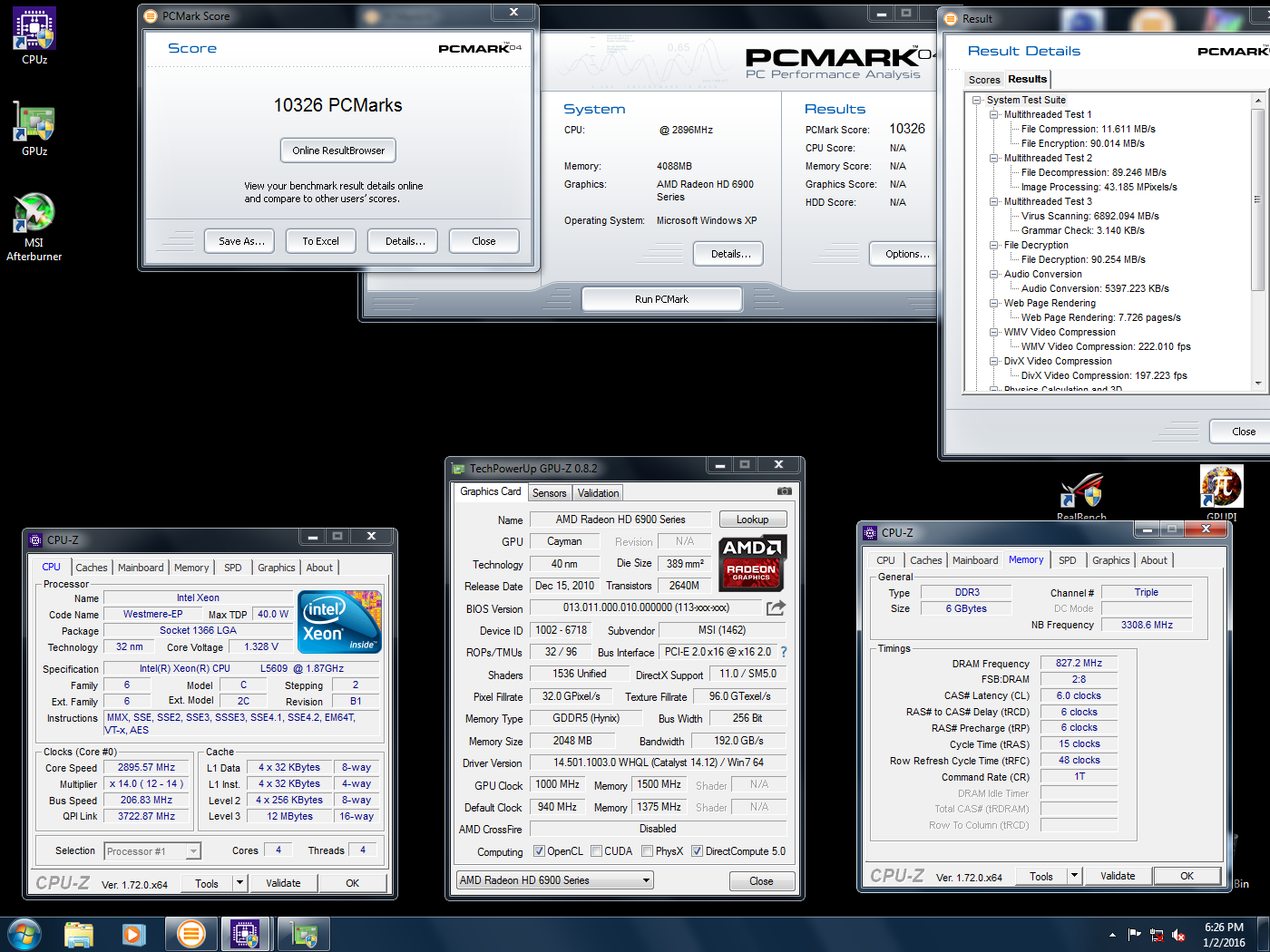1270x952 pixels.
Task: Open the Action Center flag tray icon
Action: [x=1134, y=935]
